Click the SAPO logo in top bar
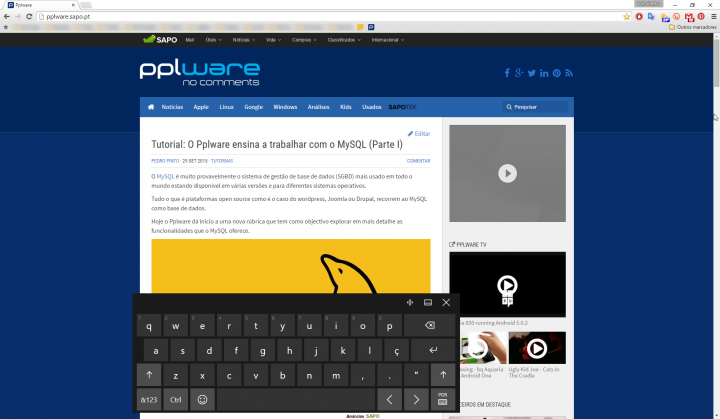The width and height of the screenshot is (720, 419). click(x=160, y=40)
